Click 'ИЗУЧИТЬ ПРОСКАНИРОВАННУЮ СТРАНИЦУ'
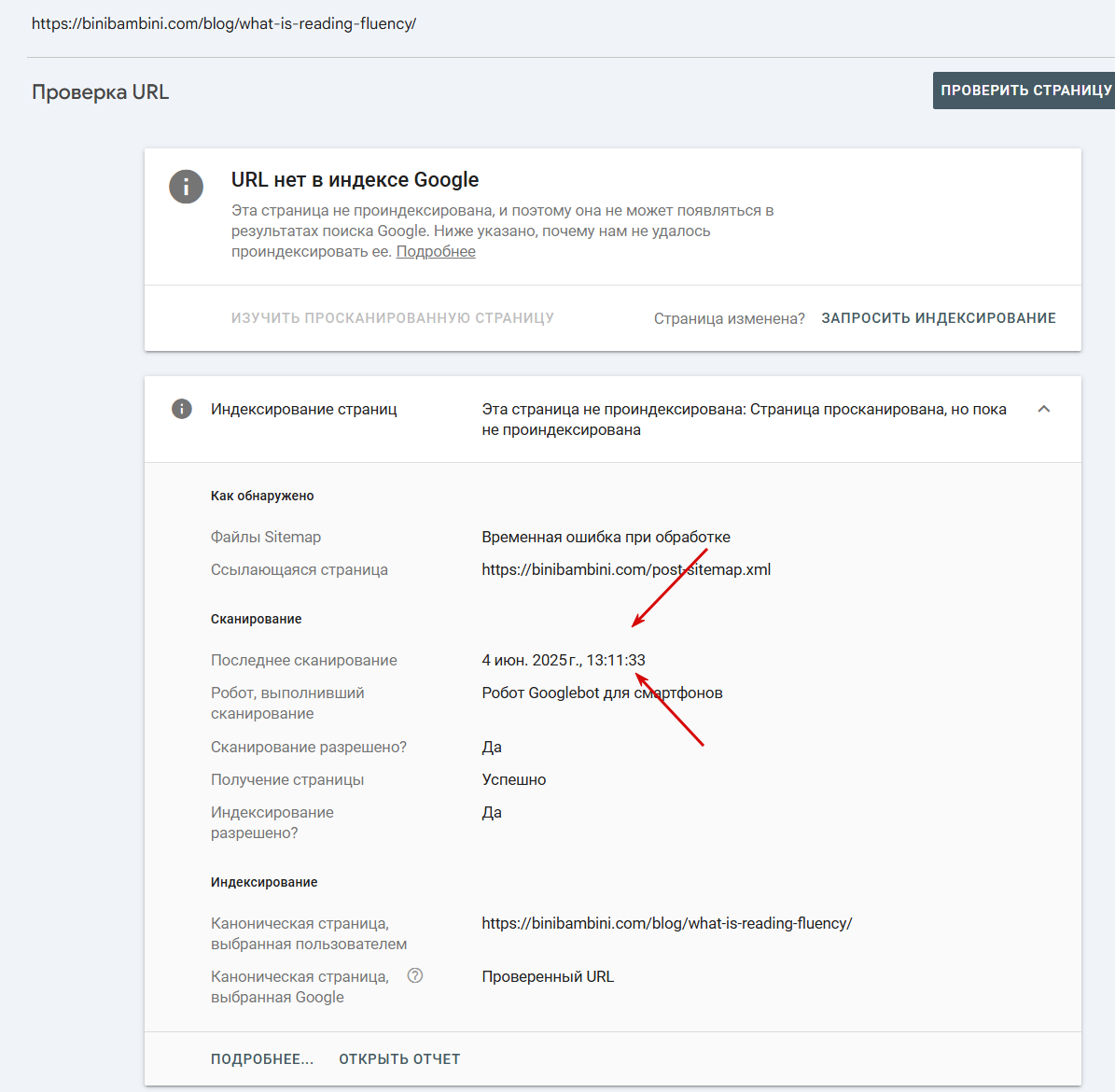1115x1092 pixels. [x=393, y=318]
